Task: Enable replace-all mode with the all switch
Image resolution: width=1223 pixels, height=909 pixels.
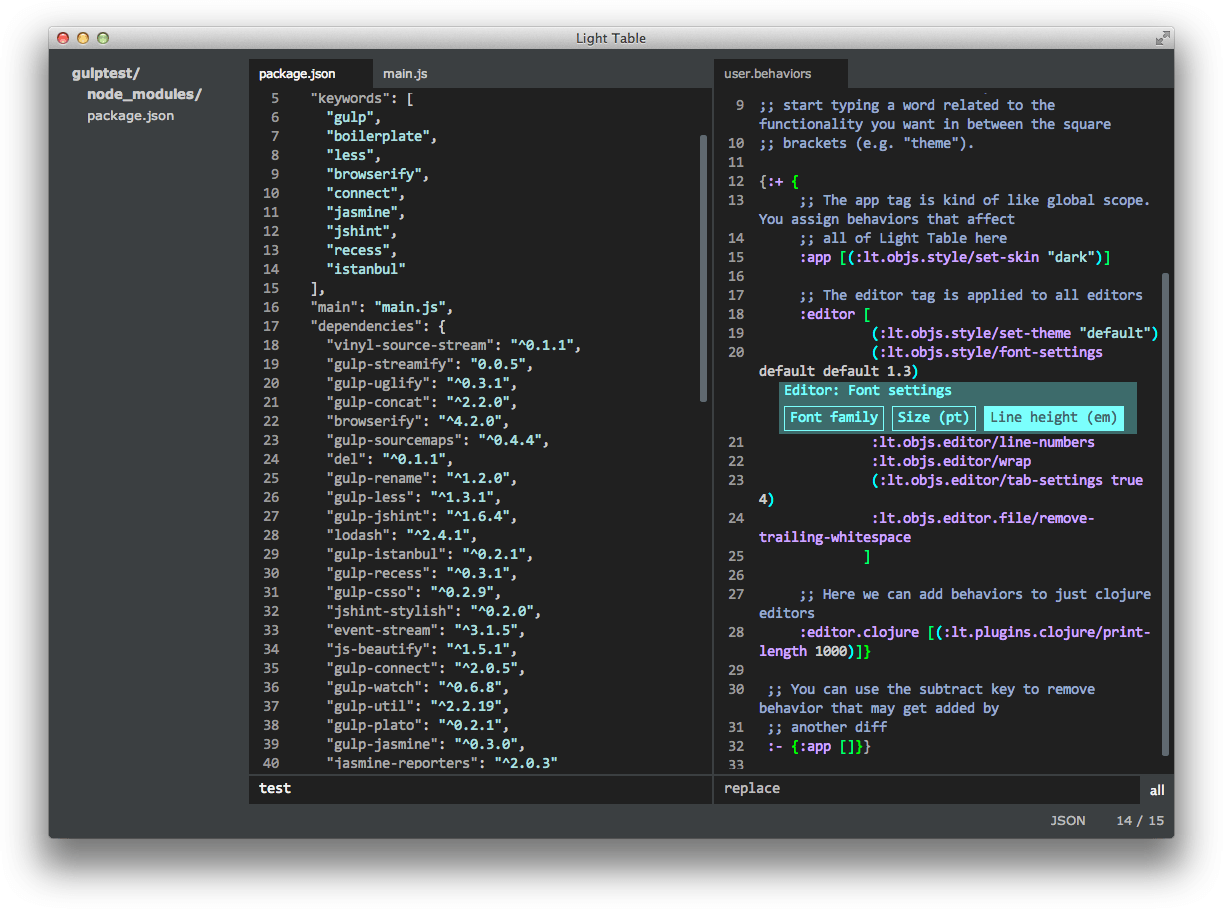Action: pos(1156,790)
